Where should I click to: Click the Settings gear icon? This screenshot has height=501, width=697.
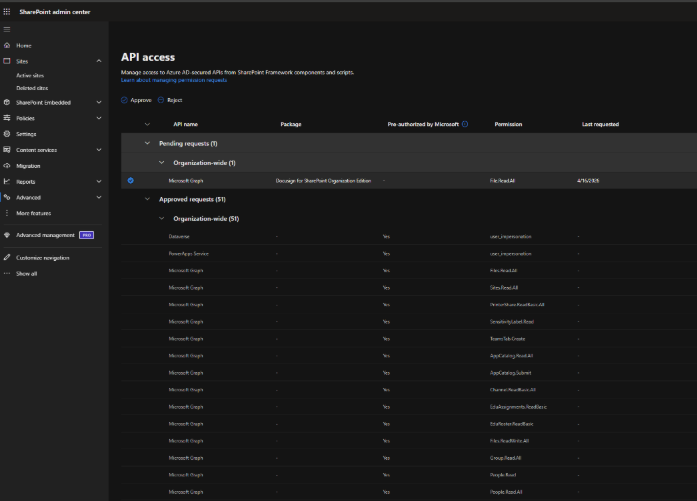[7, 134]
